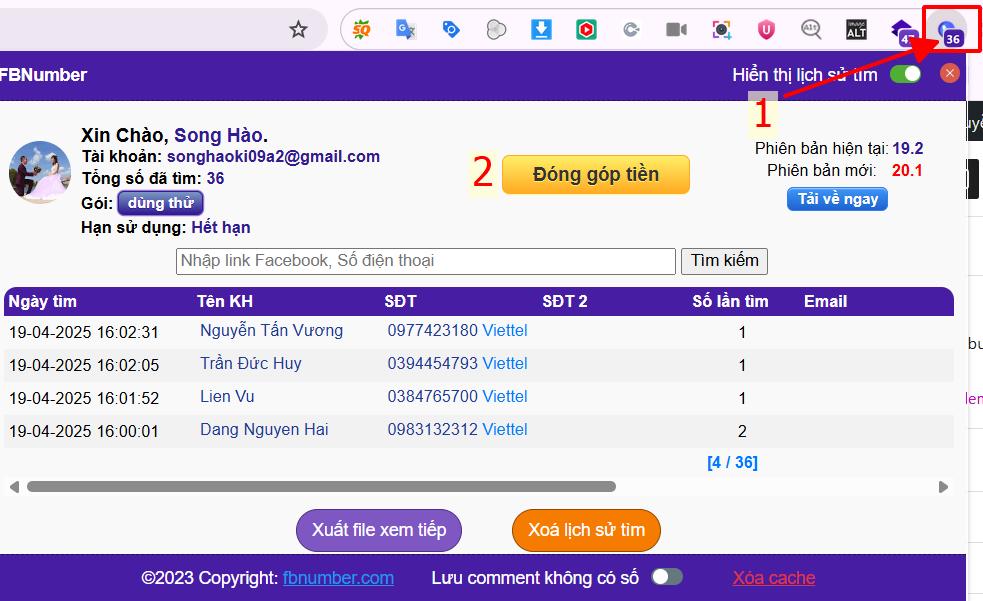Click the 'Ngày tìm' column header
The width and height of the screenshot is (983, 601).
43,301
